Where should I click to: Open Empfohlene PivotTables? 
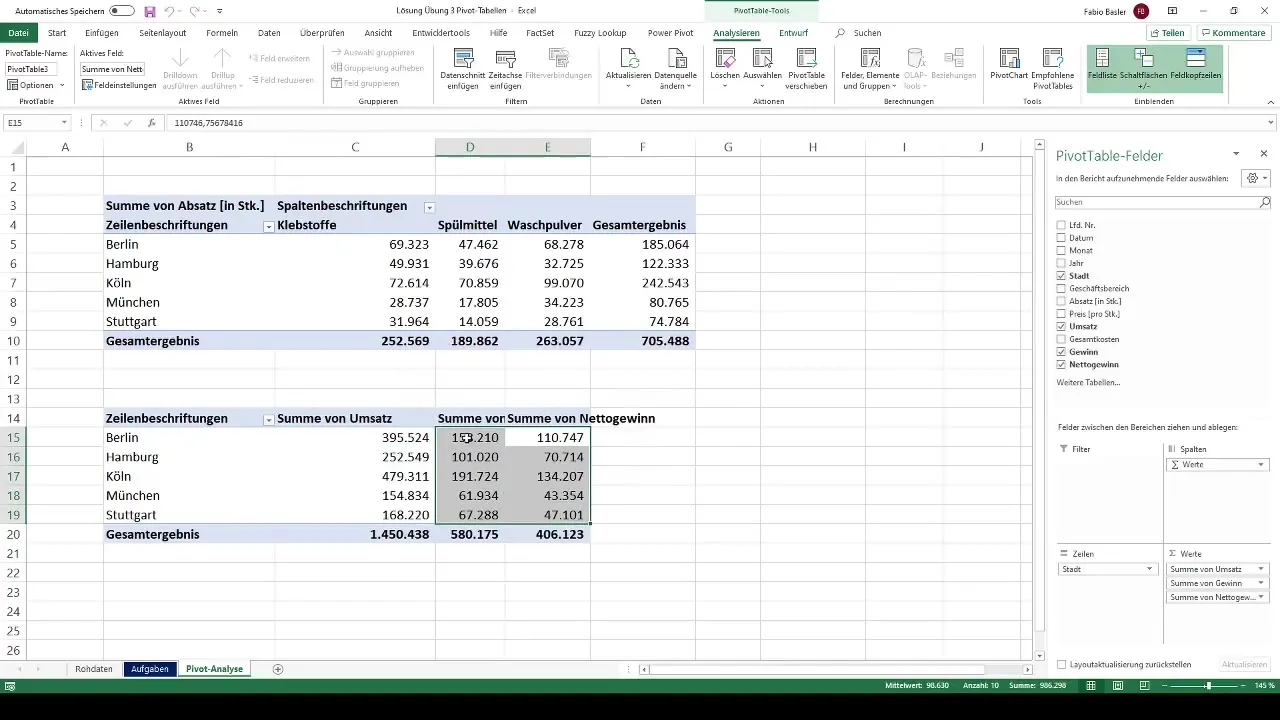[x=1053, y=68]
